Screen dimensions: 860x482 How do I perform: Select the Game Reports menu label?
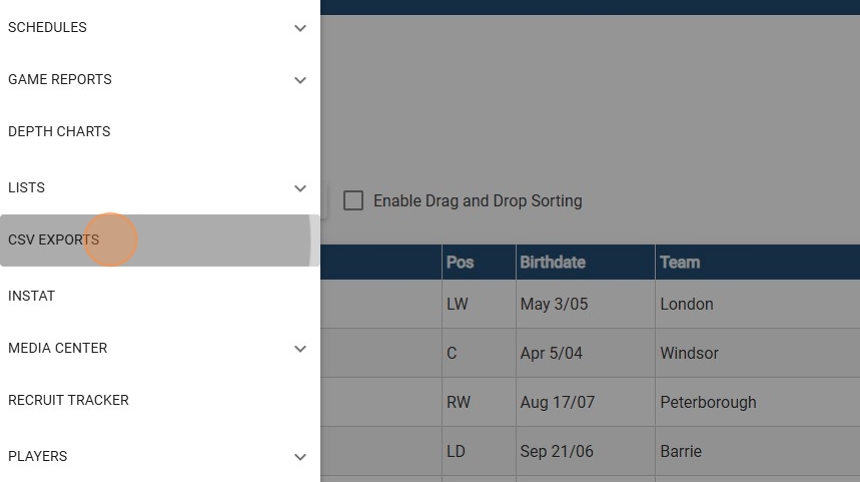pyautogui.click(x=60, y=80)
